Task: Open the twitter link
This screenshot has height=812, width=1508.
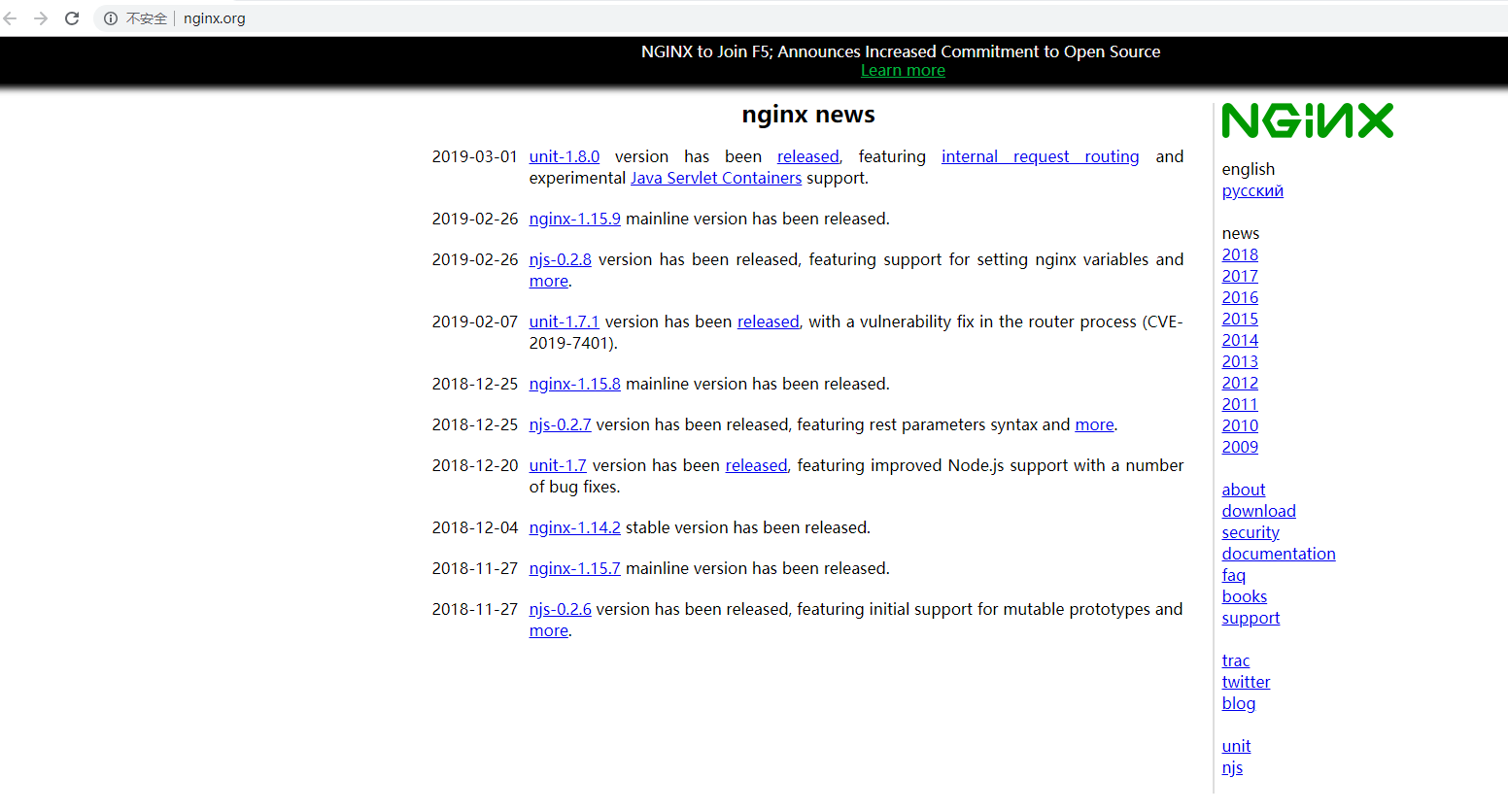Action: coord(1247,682)
